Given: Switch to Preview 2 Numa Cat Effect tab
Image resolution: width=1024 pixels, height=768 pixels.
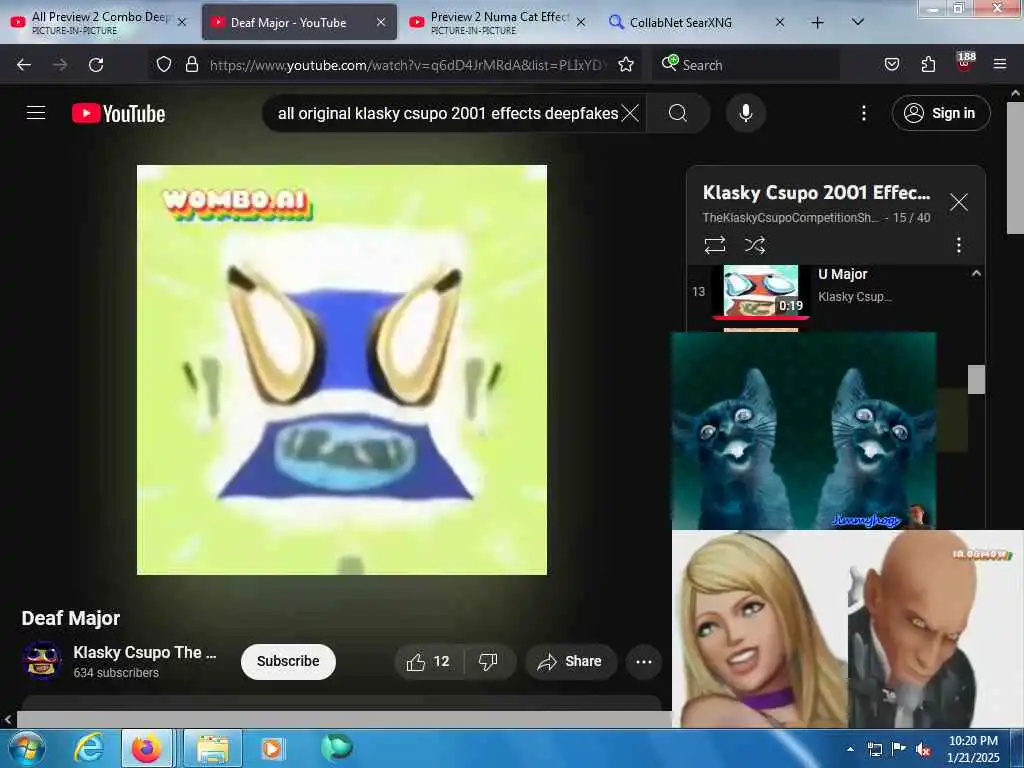Looking at the screenshot, I should point(498,22).
